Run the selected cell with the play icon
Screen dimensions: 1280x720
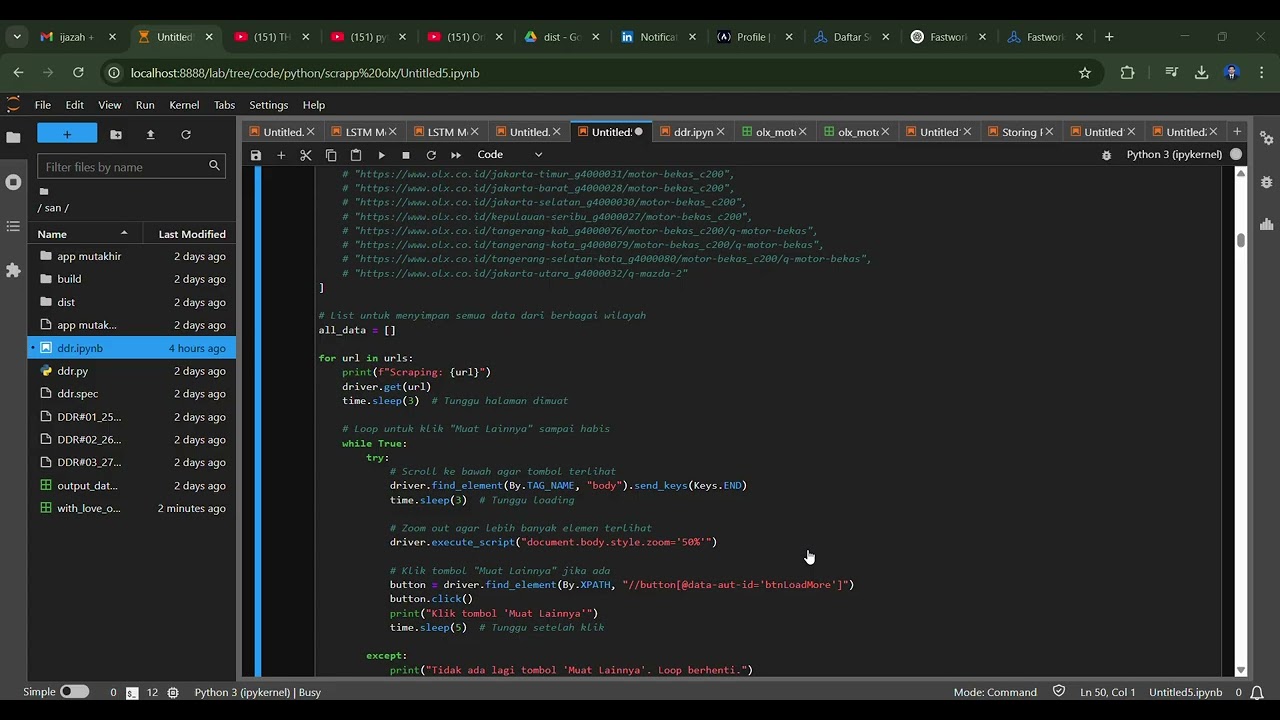pos(381,155)
